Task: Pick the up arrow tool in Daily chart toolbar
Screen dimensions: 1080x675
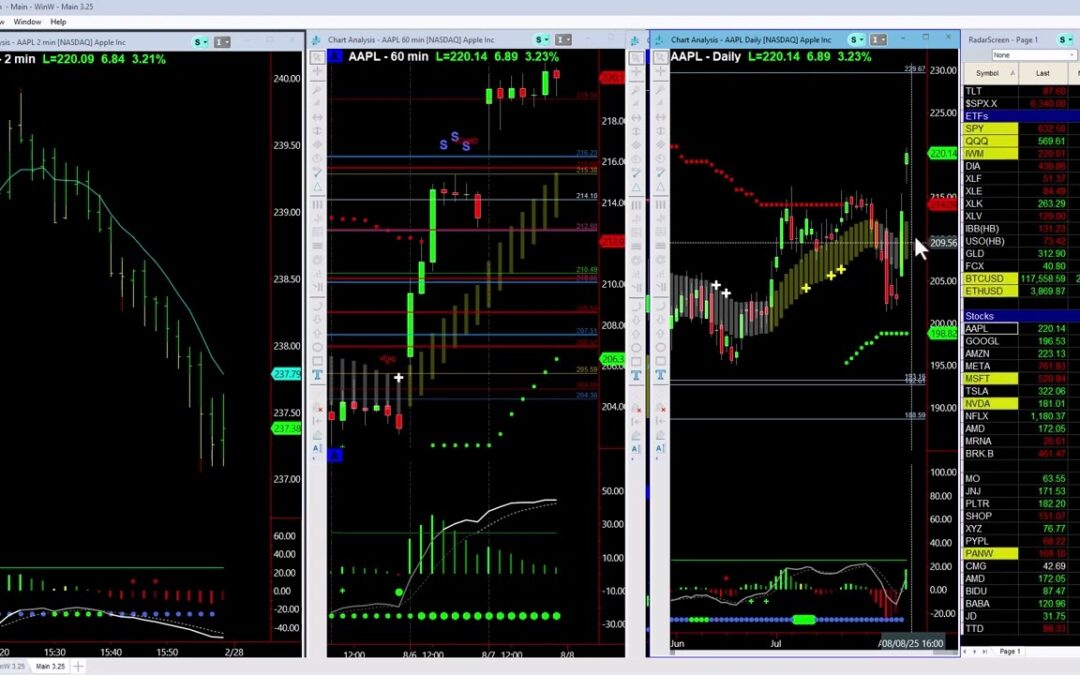Action: [660, 333]
